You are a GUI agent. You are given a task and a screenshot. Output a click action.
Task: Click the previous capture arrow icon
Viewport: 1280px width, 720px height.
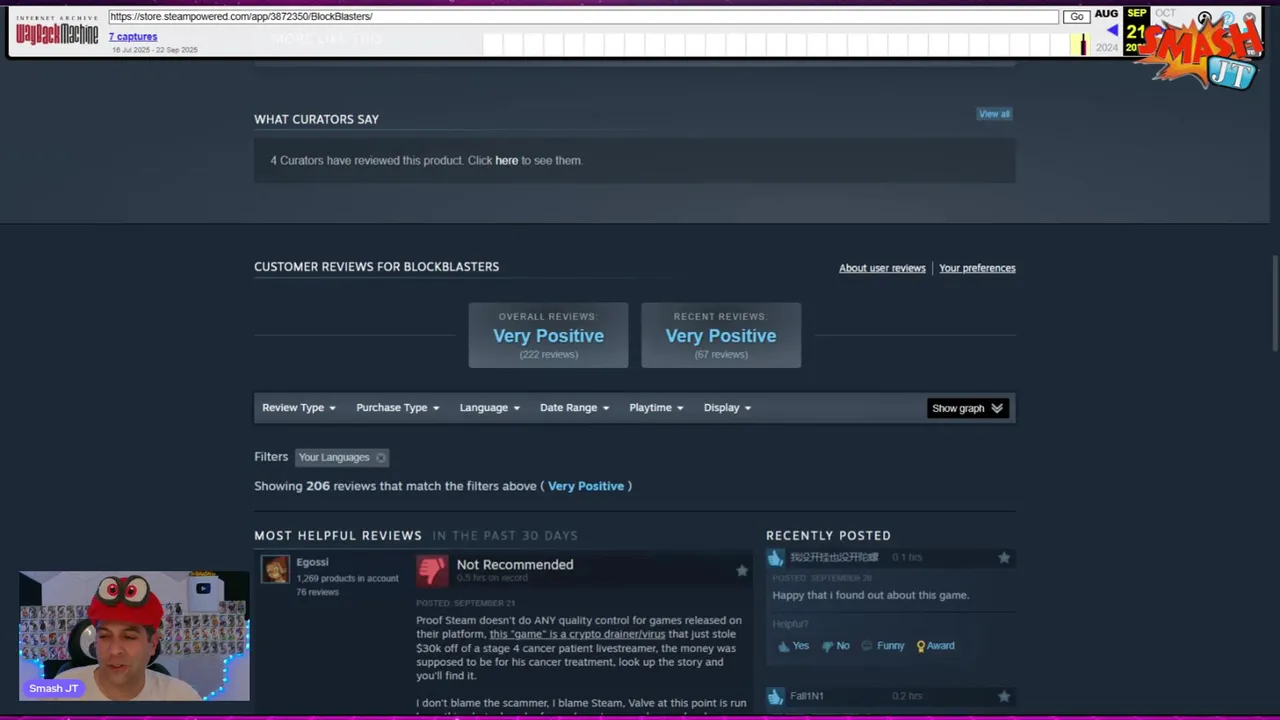1112,31
